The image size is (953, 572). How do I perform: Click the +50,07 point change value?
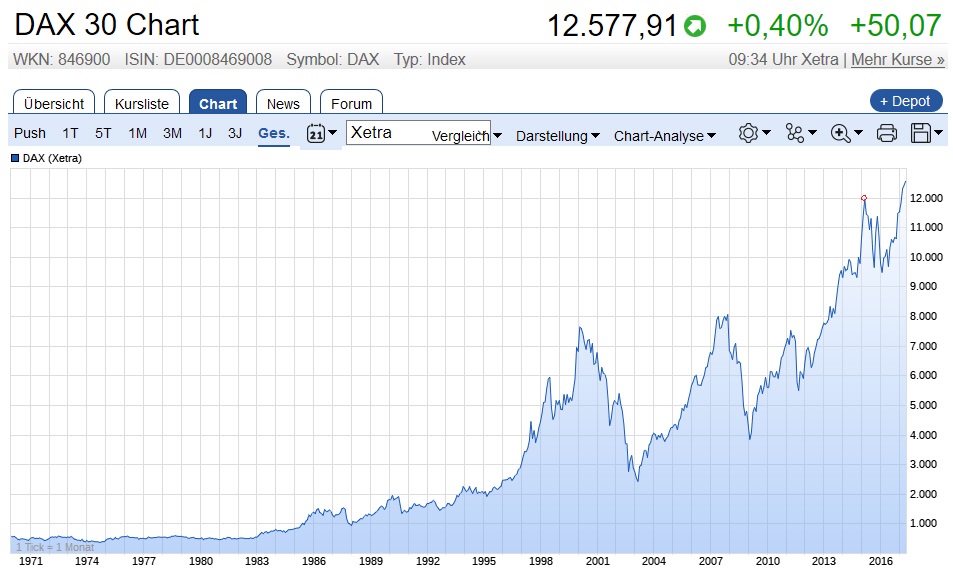[896, 26]
